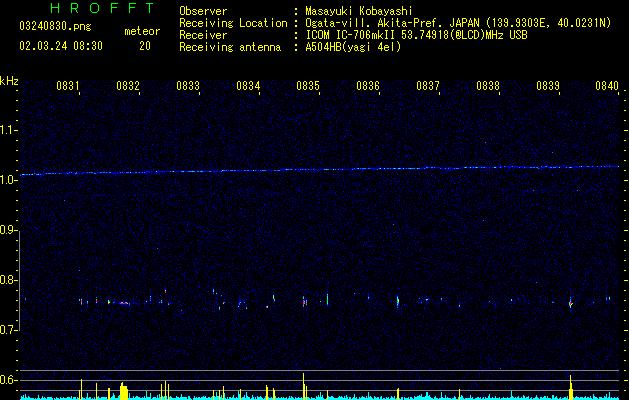Click the yellow amplitude spike after 0839

[570, 387]
